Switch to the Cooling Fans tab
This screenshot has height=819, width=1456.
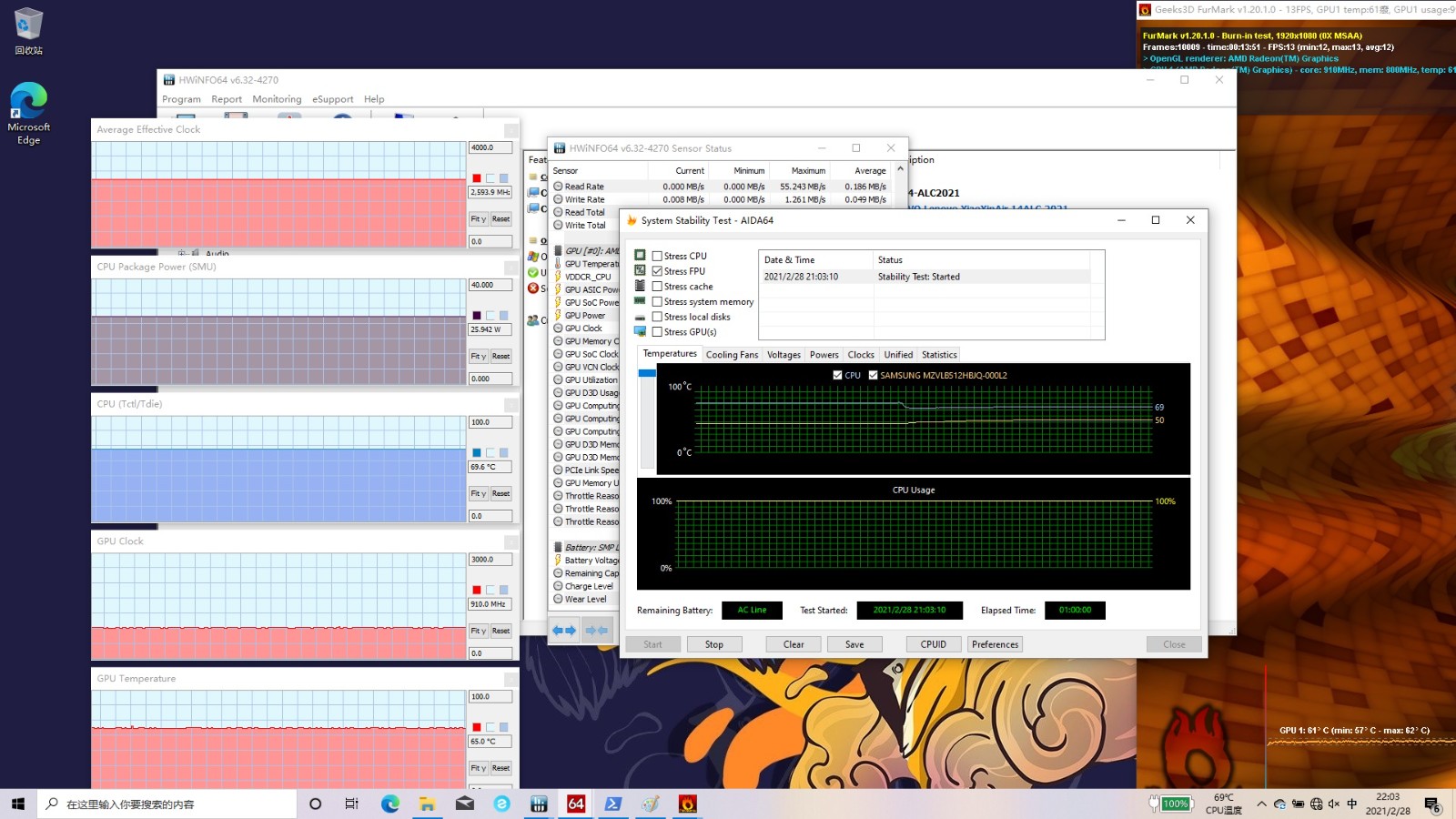pyautogui.click(x=732, y=355)
